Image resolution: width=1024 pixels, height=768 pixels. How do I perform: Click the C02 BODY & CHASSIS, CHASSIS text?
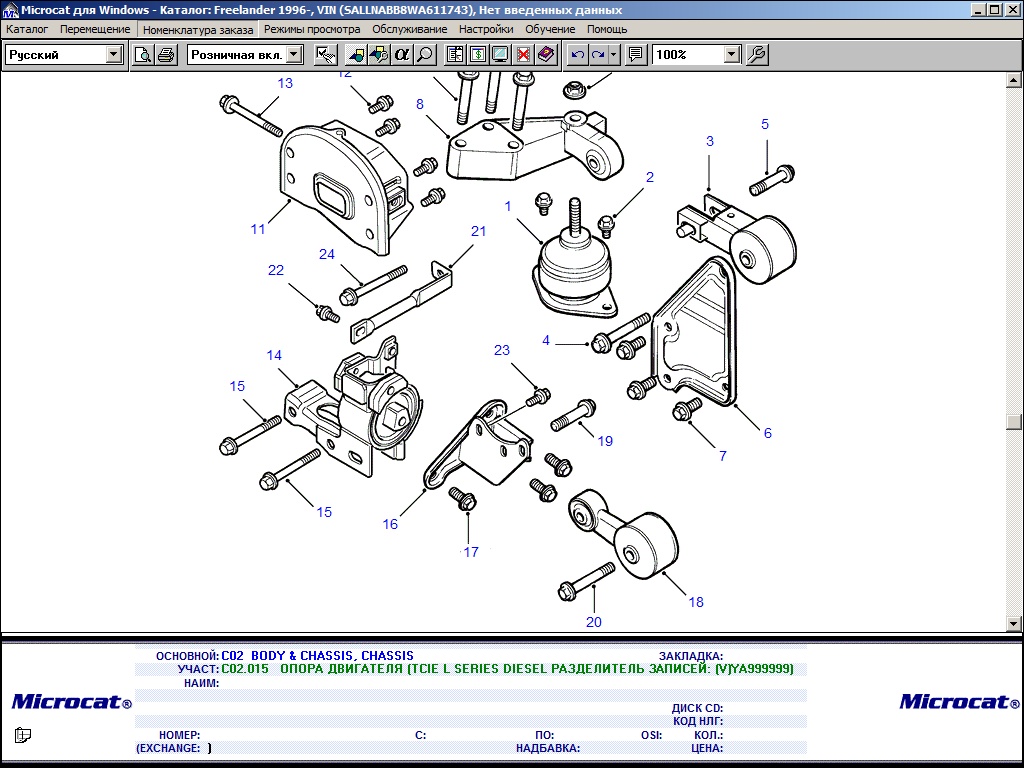pyautogui.click(x=317, y=656)
